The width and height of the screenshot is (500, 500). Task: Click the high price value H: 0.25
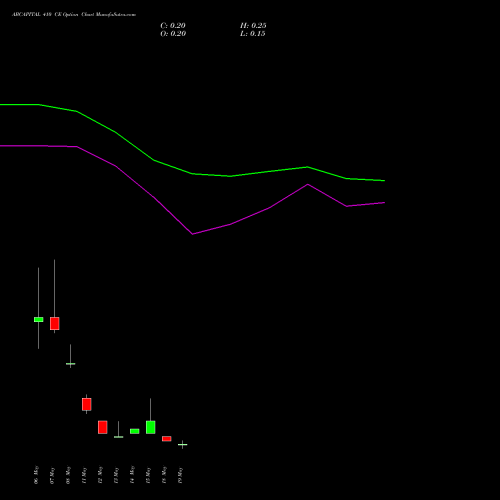coord(253,26)
